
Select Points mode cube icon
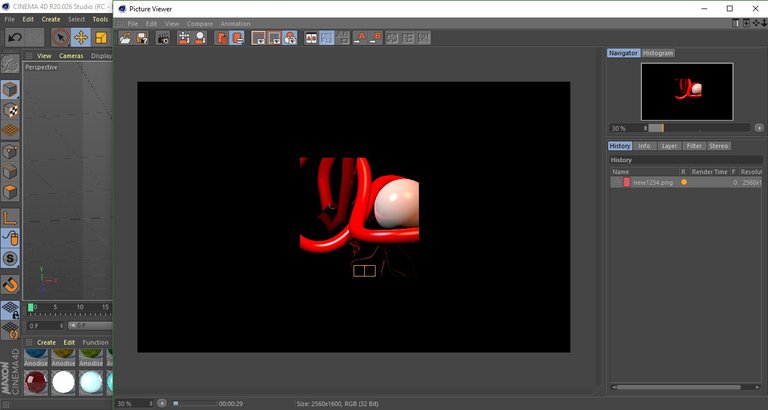pyautogui.click(x=10, y=152)
